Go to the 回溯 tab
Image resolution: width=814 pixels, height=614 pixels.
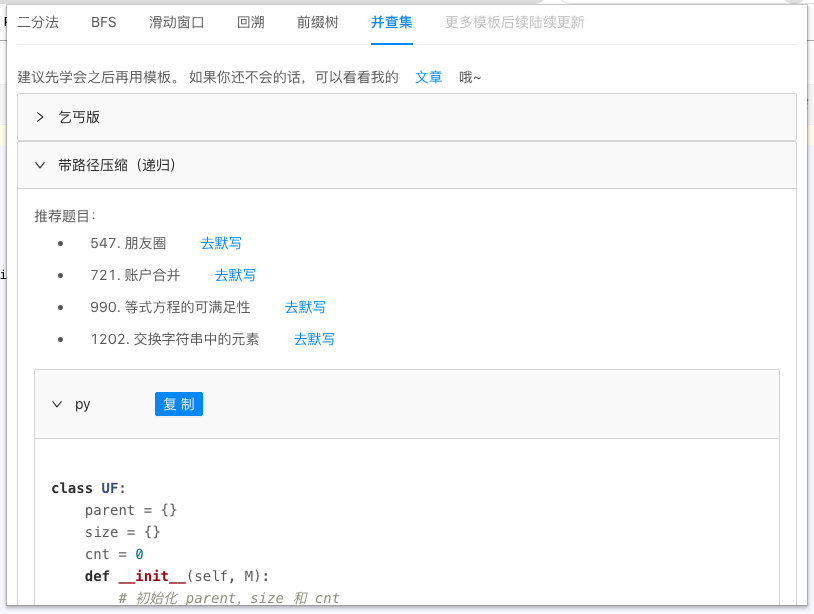(x=251, y=22)
